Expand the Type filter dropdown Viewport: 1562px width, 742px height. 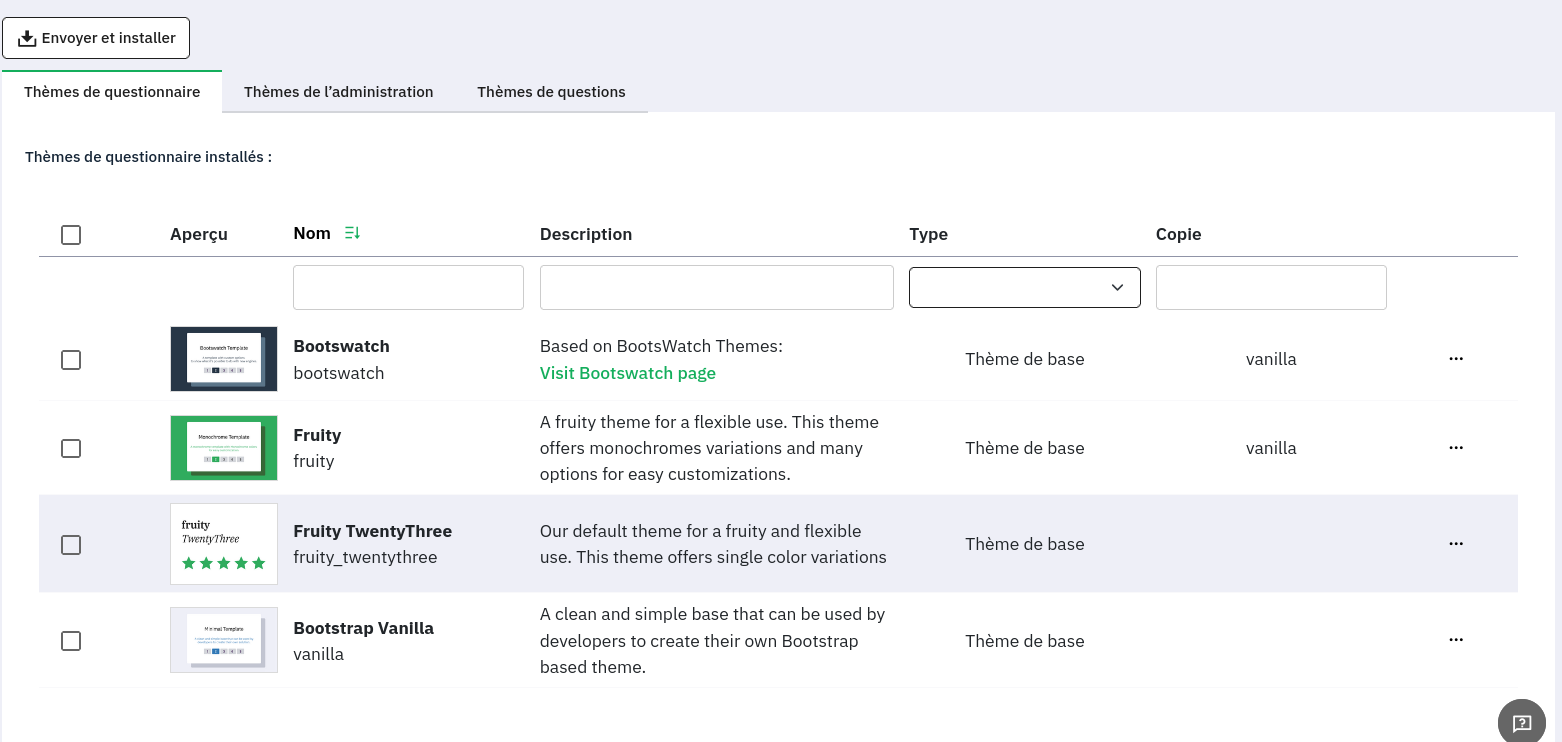pos(1024,287)
